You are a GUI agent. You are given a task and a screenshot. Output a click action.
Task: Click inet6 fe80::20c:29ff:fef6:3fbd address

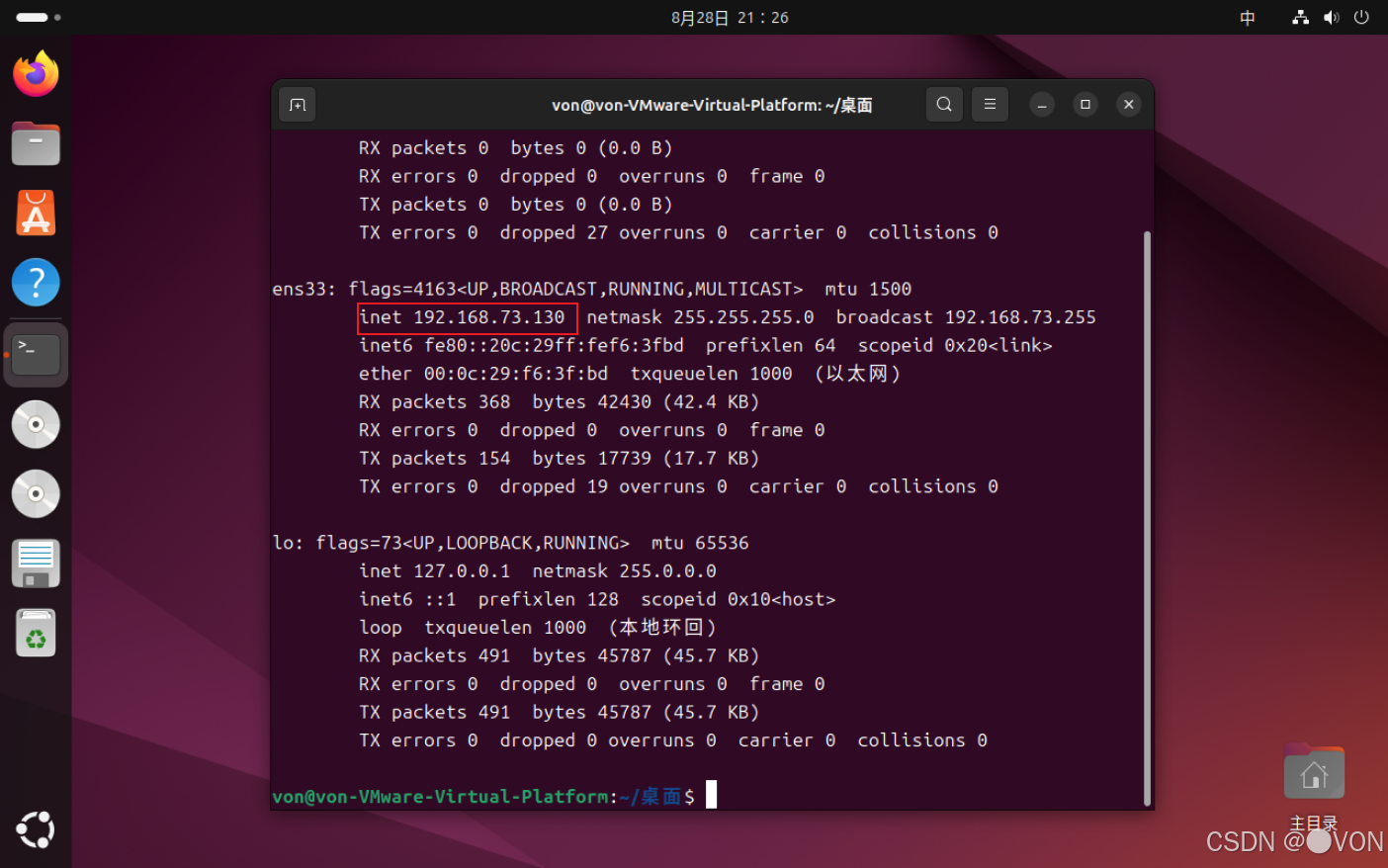(x=521, y=346)
